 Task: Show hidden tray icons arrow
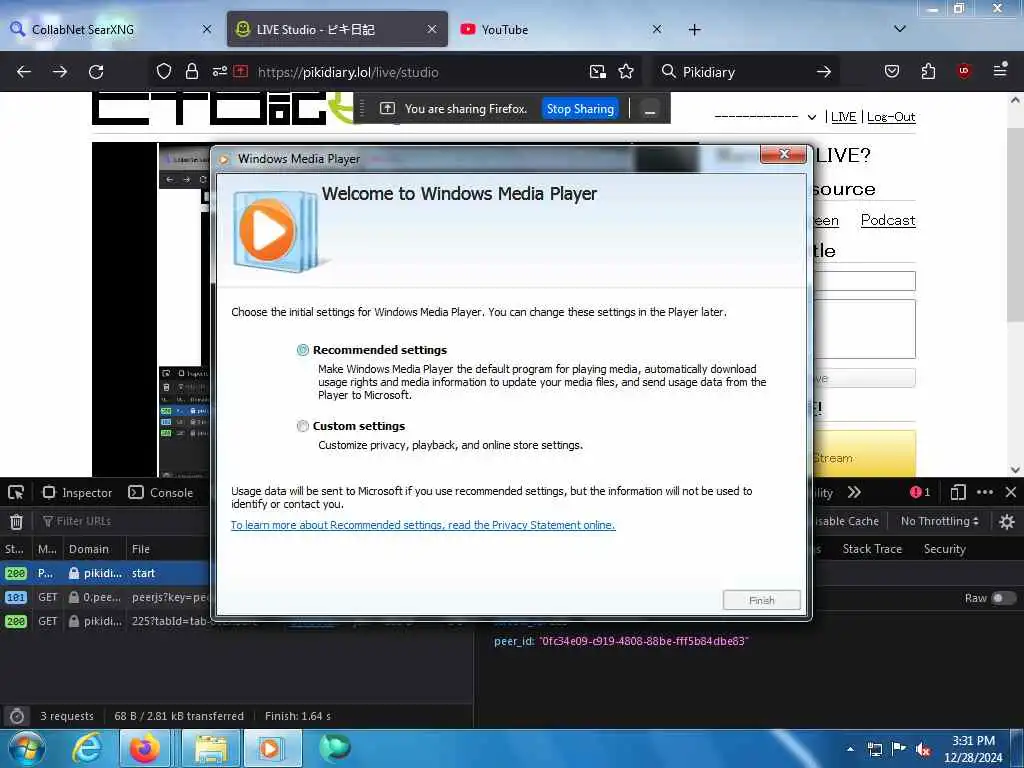(850, 749)
